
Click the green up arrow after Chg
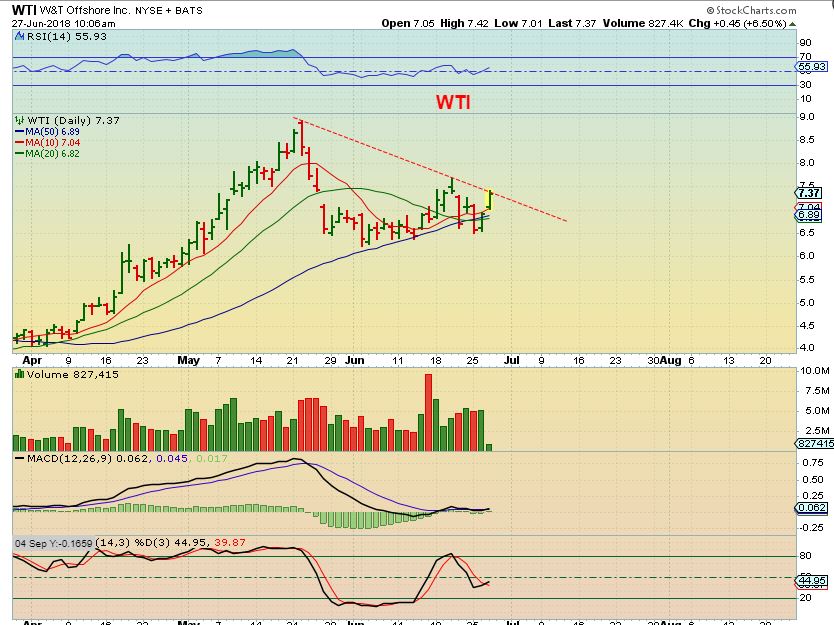click(793, 24)
